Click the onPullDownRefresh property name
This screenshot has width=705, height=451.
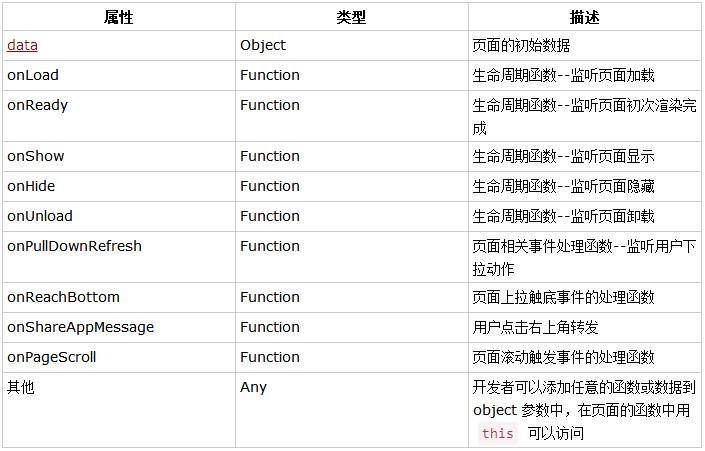(74, 246)
